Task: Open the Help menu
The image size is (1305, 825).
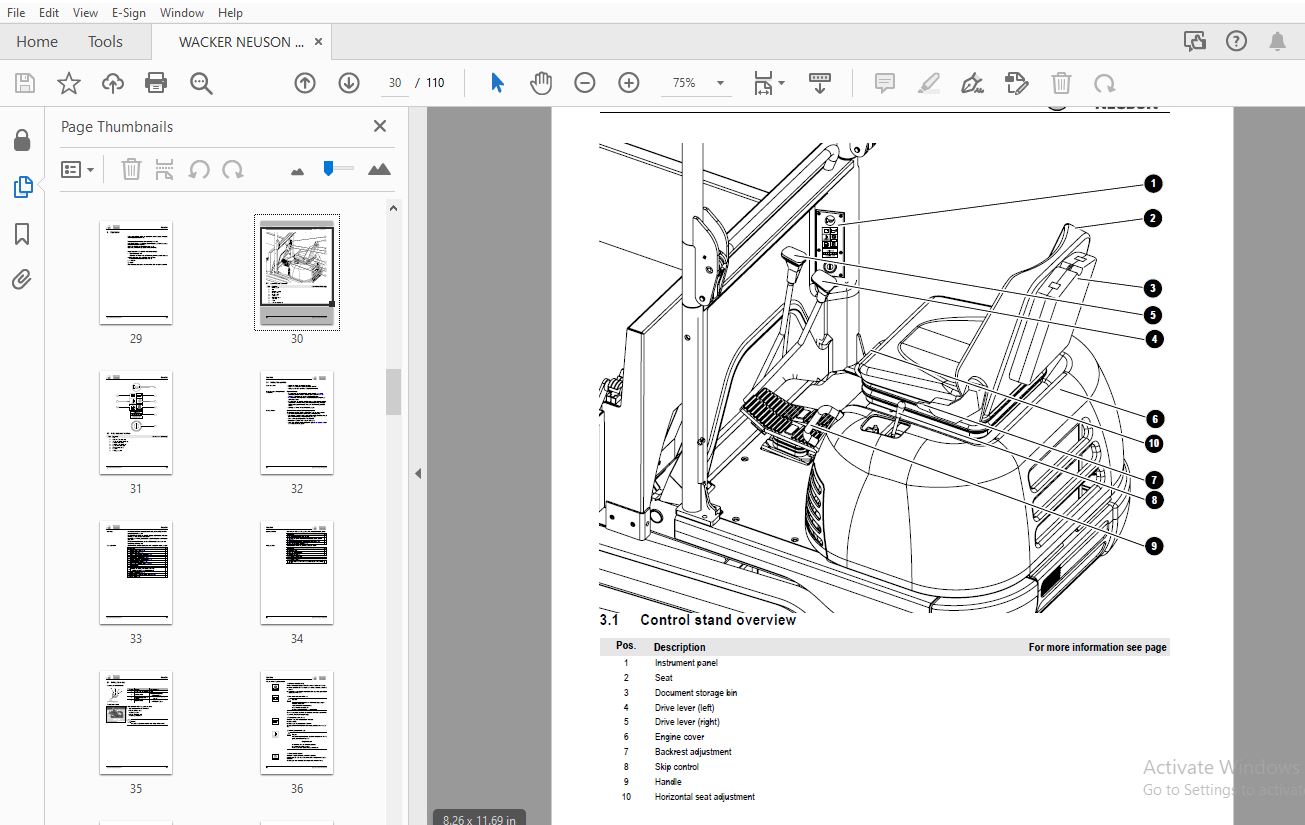Action: point(230,12)
